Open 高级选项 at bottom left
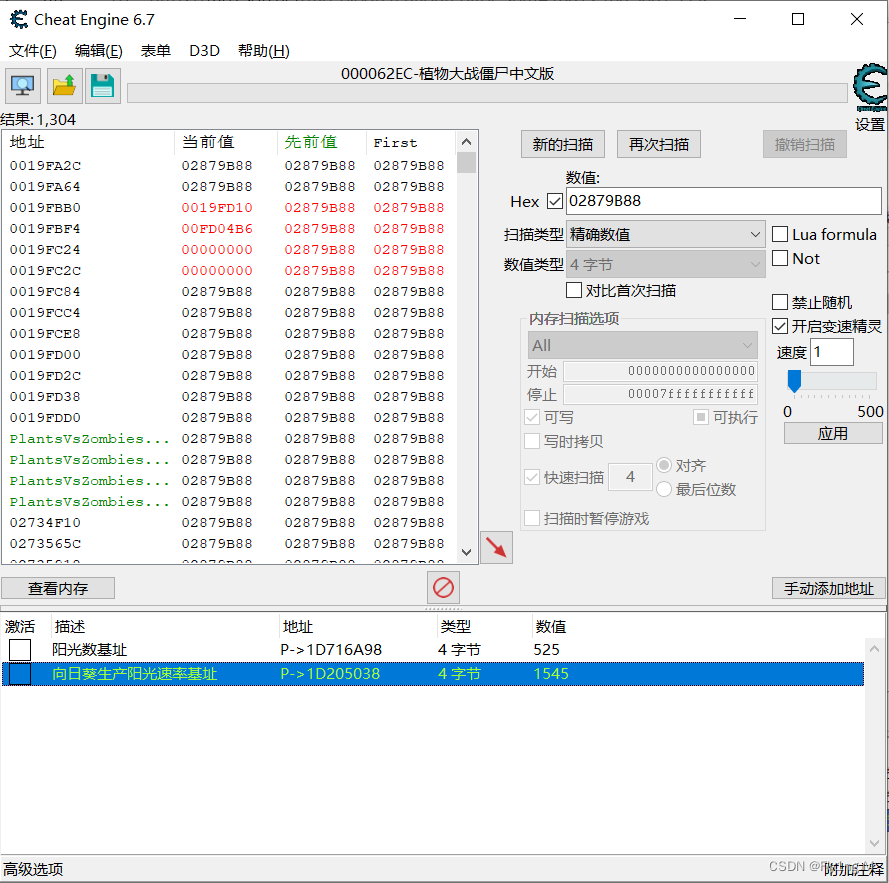The image size is (889, 883). 33,869
